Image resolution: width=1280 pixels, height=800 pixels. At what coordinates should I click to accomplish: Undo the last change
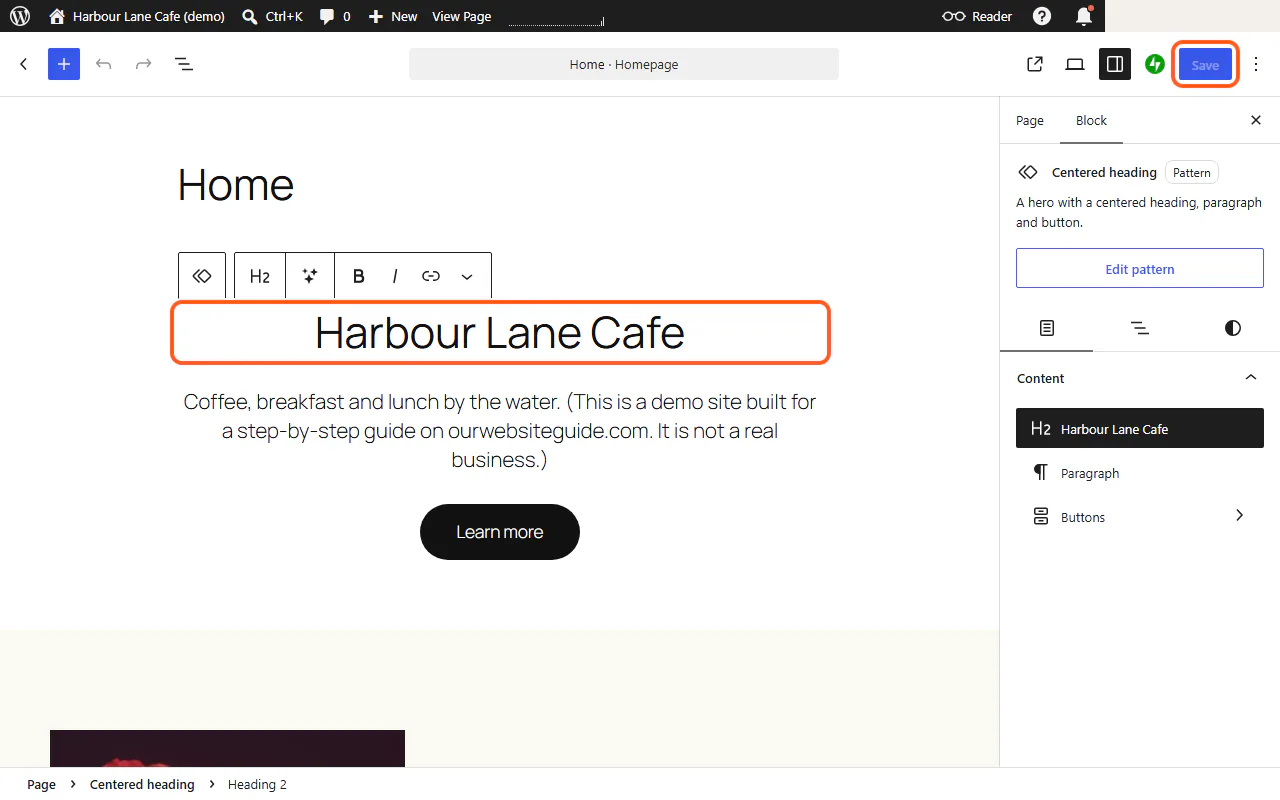[x=104, y=64]
